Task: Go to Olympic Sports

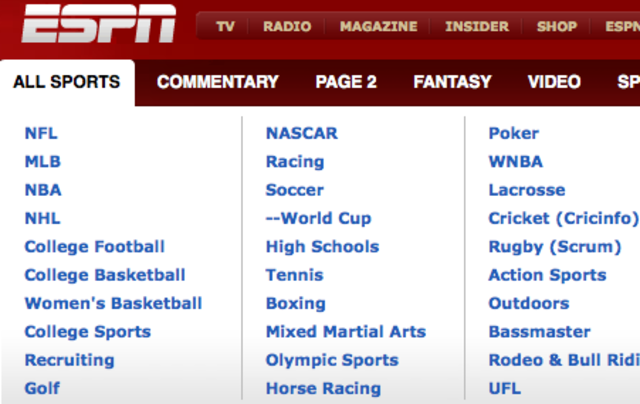Action: click(x=332, y=361)
